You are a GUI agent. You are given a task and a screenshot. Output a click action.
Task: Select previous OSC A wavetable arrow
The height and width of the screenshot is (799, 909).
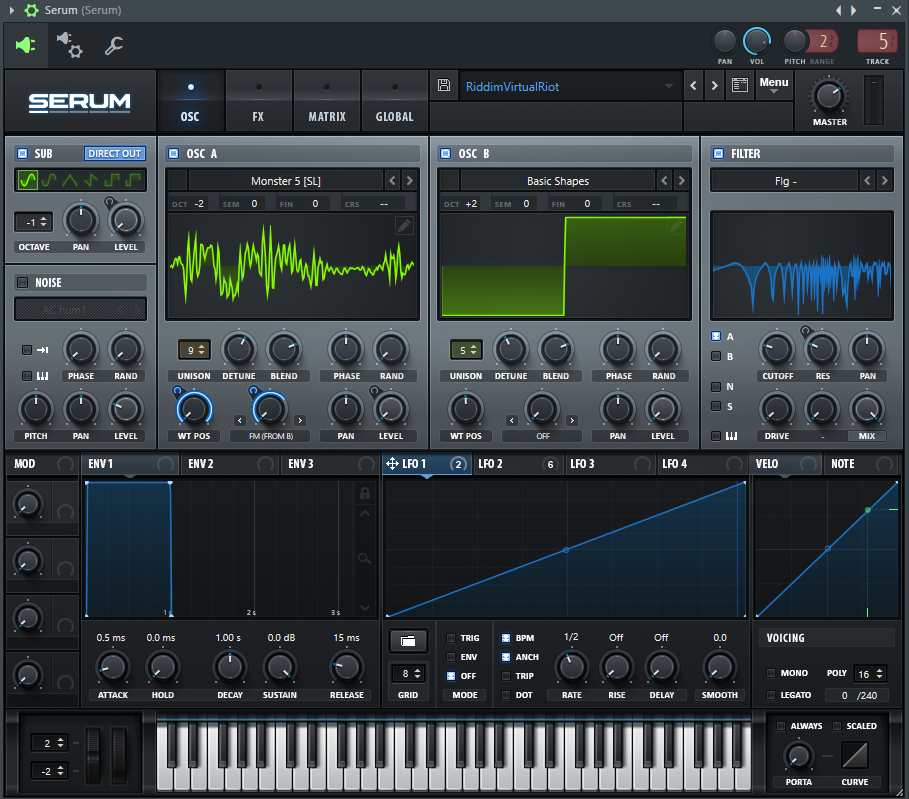pyautogui.click(x=392, y=181)
